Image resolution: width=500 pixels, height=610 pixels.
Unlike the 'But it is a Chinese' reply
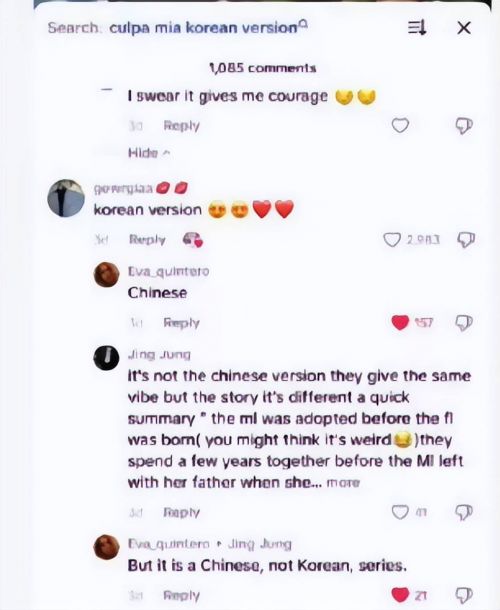point(400,595)
